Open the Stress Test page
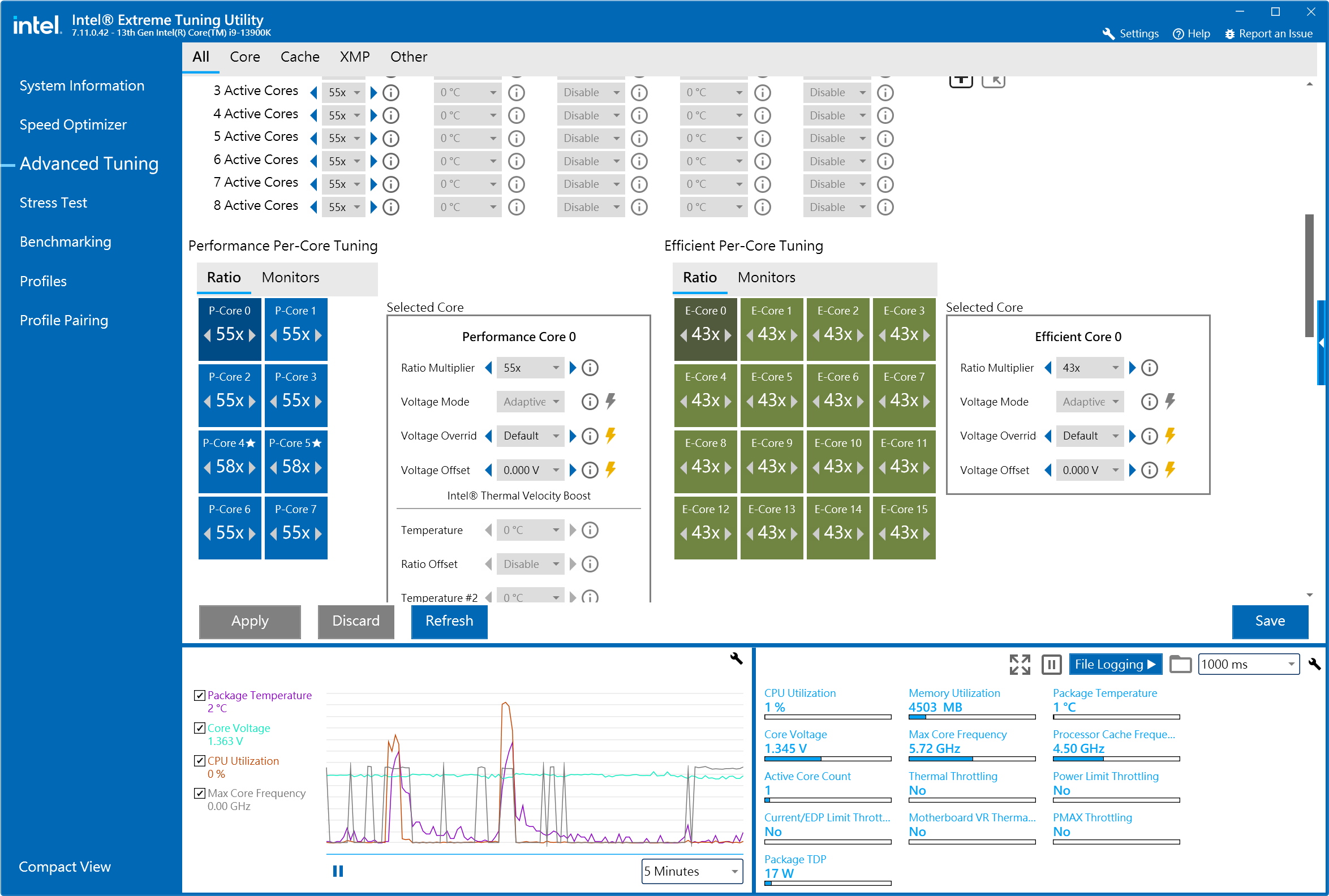 [53, 203]
